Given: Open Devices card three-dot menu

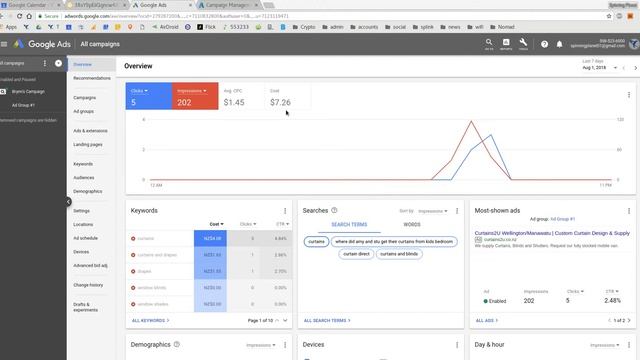Looking at the screenshot, I should 457,345.
